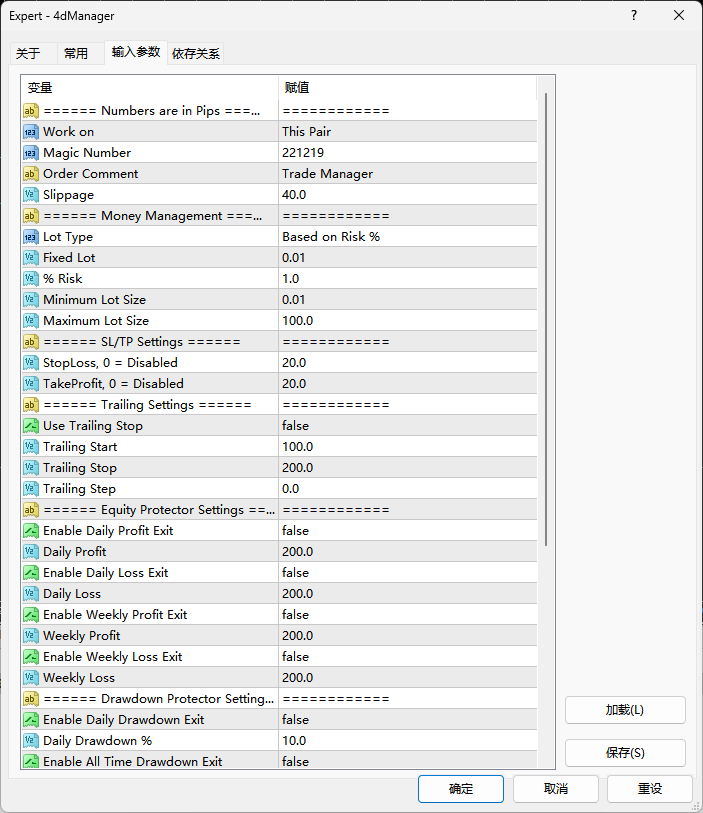
Task: Click the boolean icon for Enable Daily Loss Exit
Action: 31,573
